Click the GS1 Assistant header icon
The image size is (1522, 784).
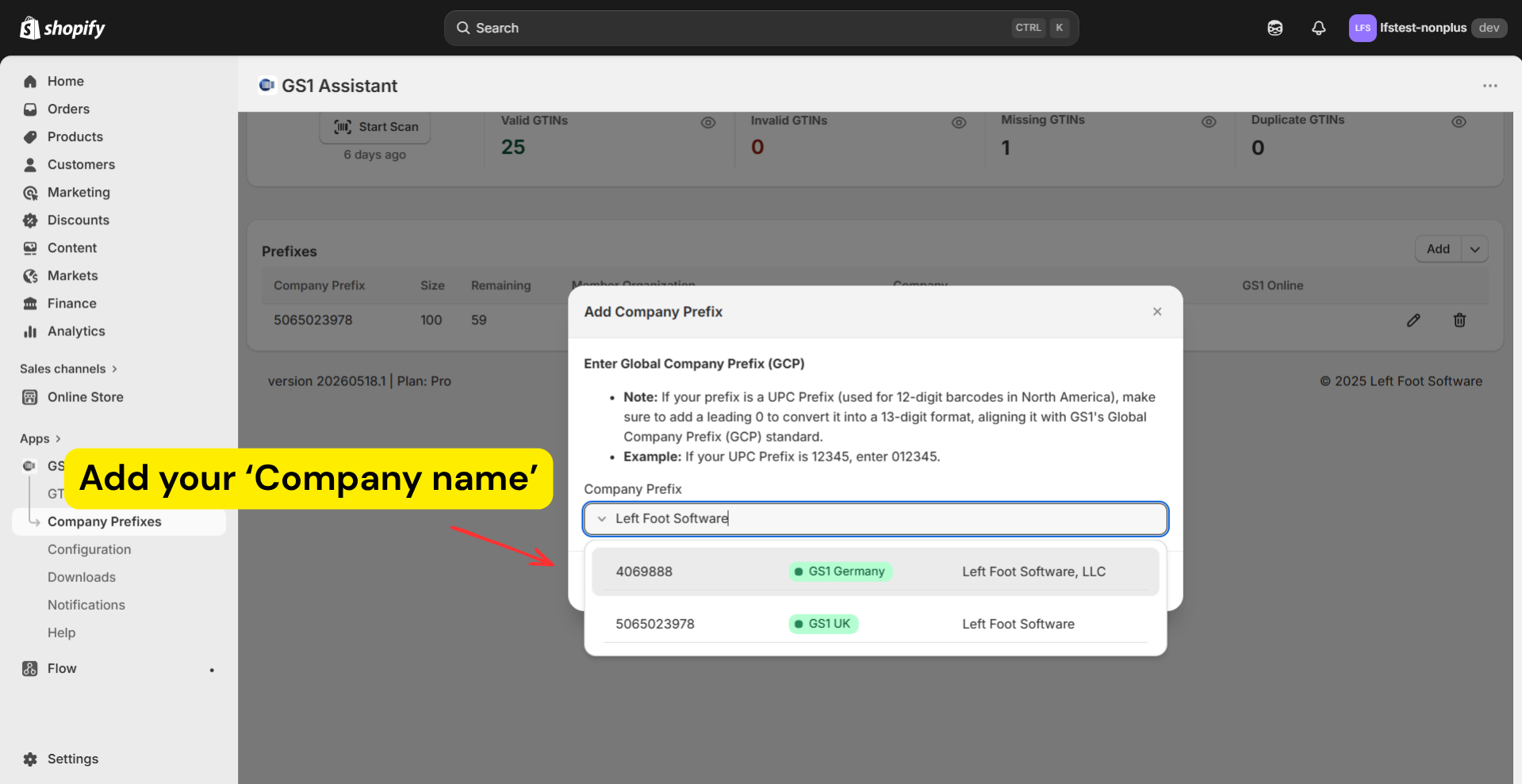266,85
